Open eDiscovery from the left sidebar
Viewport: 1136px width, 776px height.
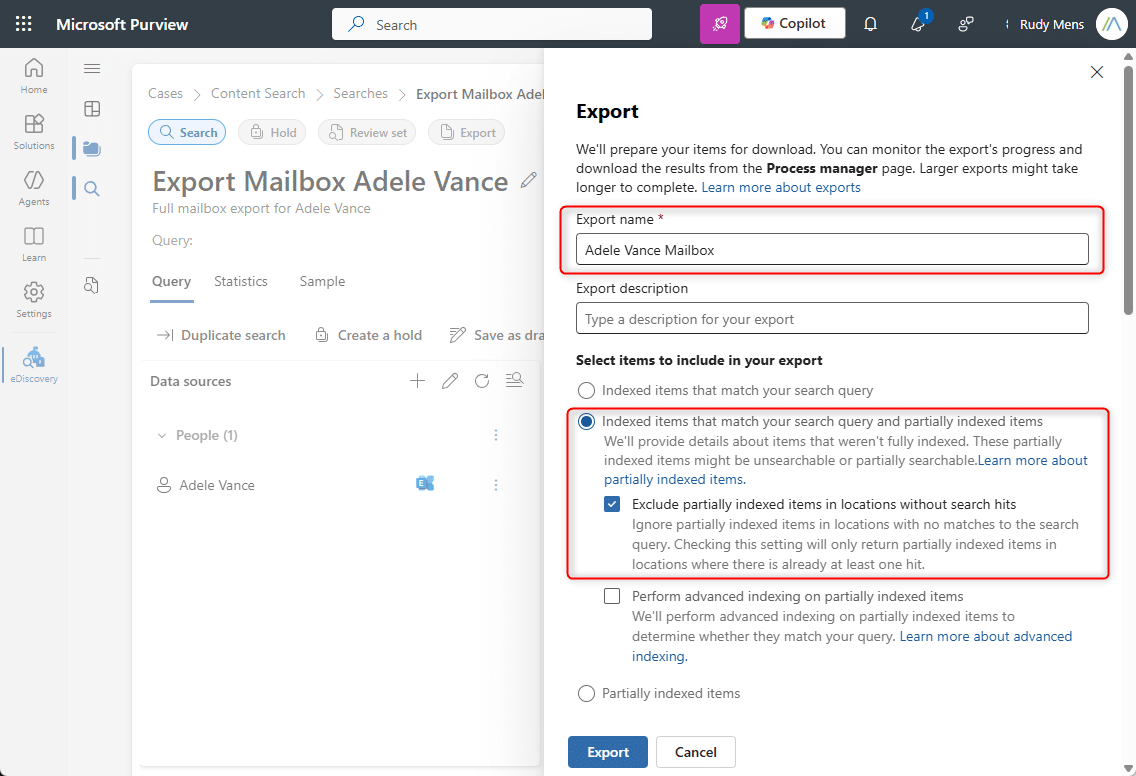[x=34, y=364]
